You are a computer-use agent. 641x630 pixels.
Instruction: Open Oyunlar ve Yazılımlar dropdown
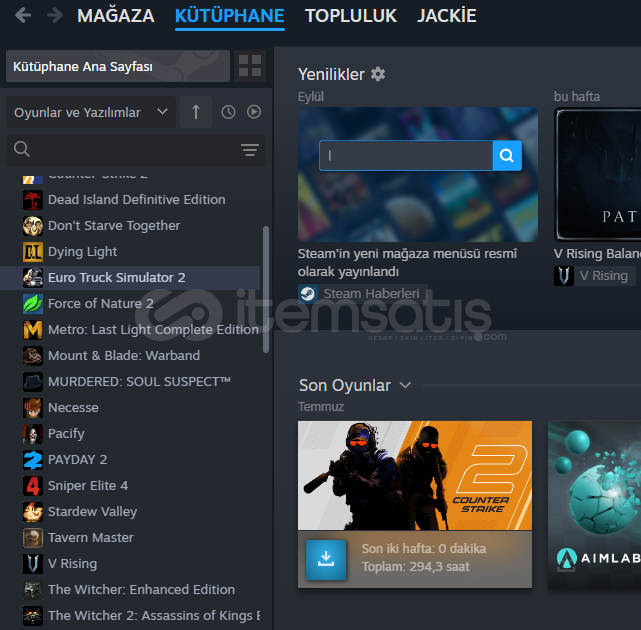tap(91, 112)
